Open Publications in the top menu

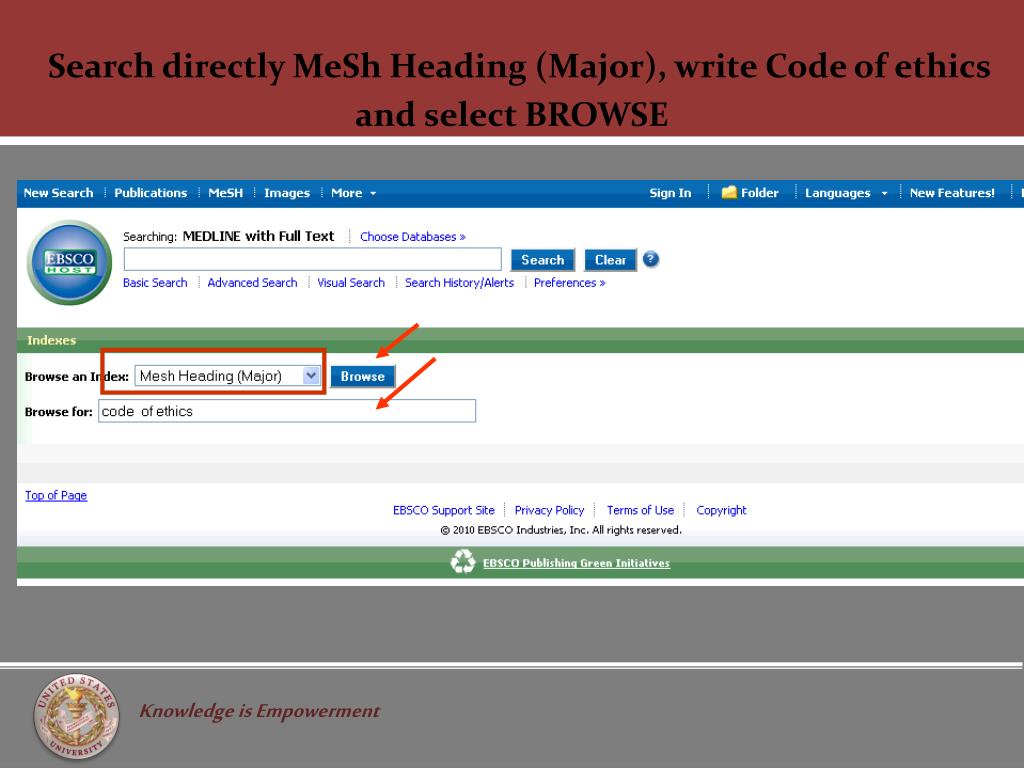(150, 193)
